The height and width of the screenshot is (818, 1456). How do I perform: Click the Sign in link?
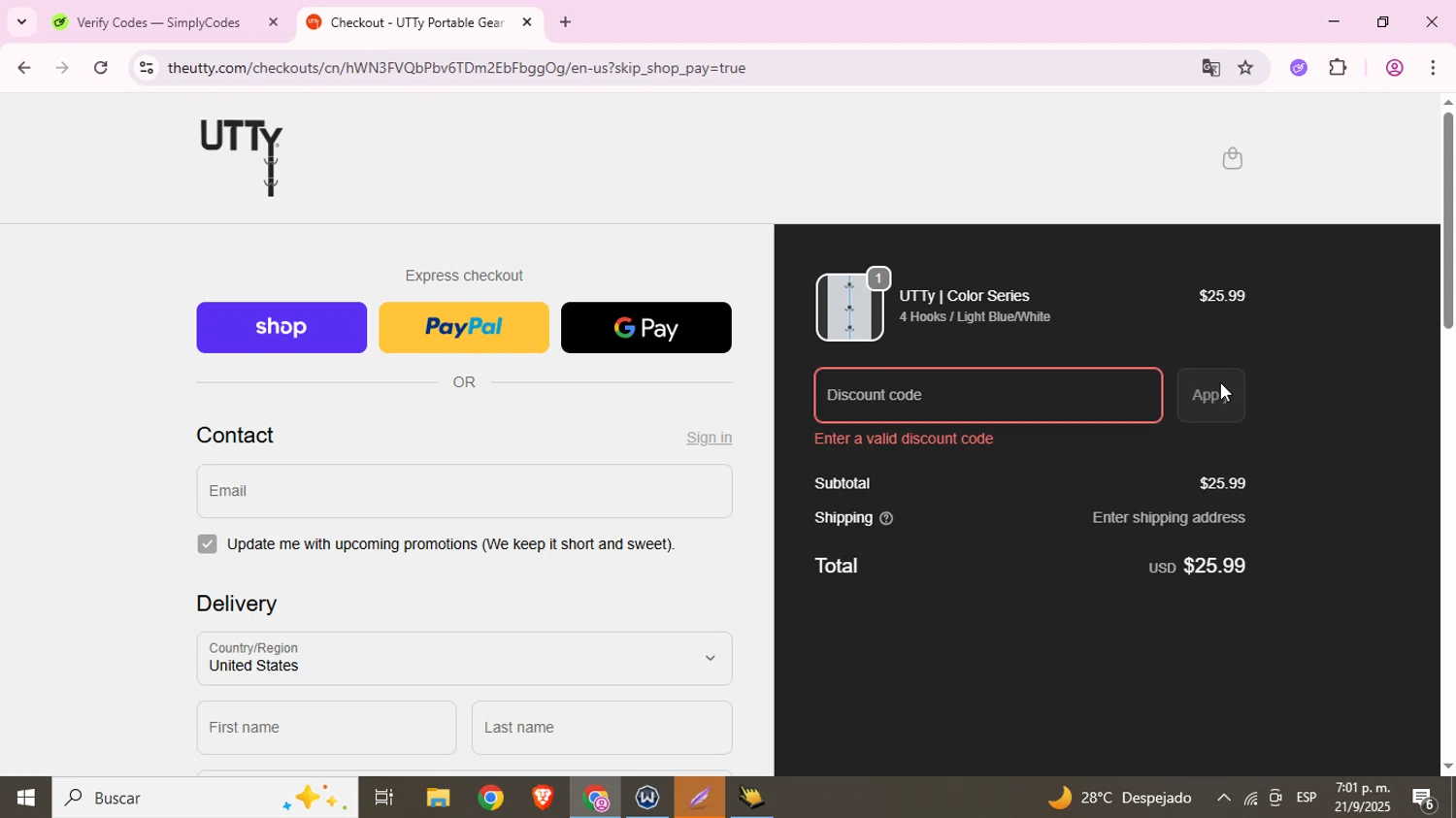tap(710, 438)
